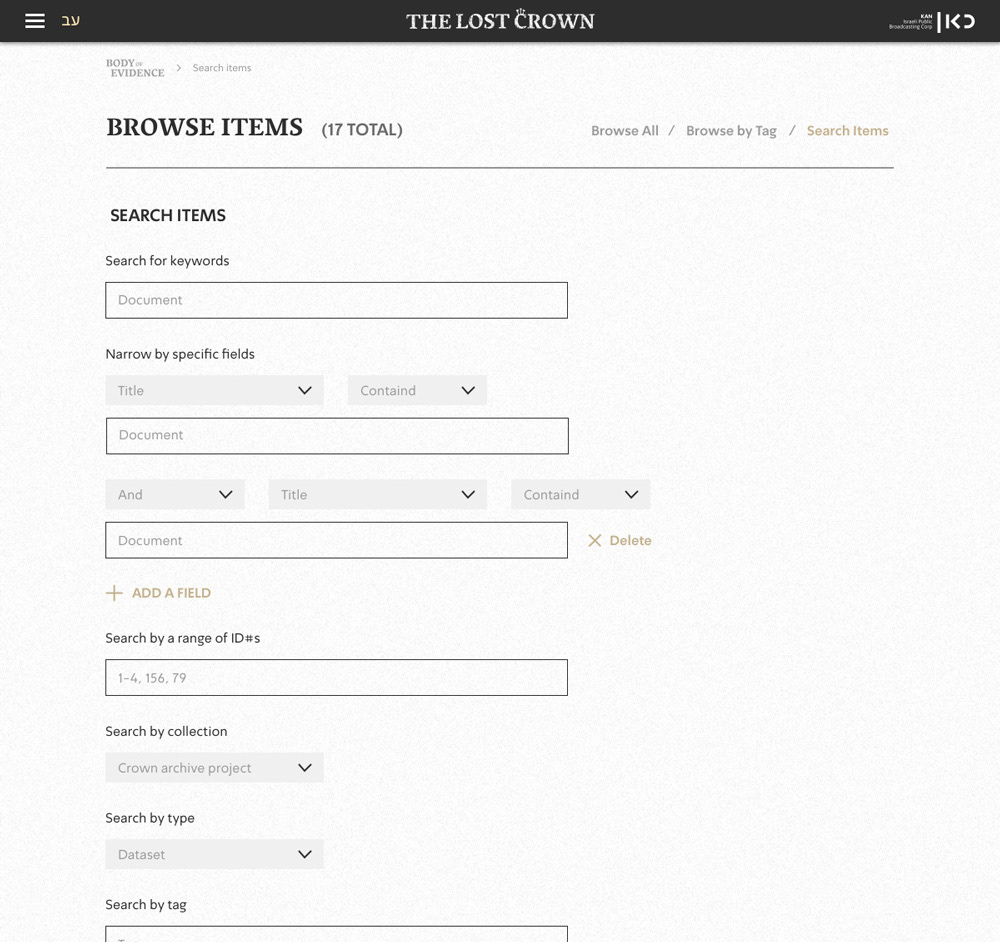Click the Search for keywords input

[336, 300]
